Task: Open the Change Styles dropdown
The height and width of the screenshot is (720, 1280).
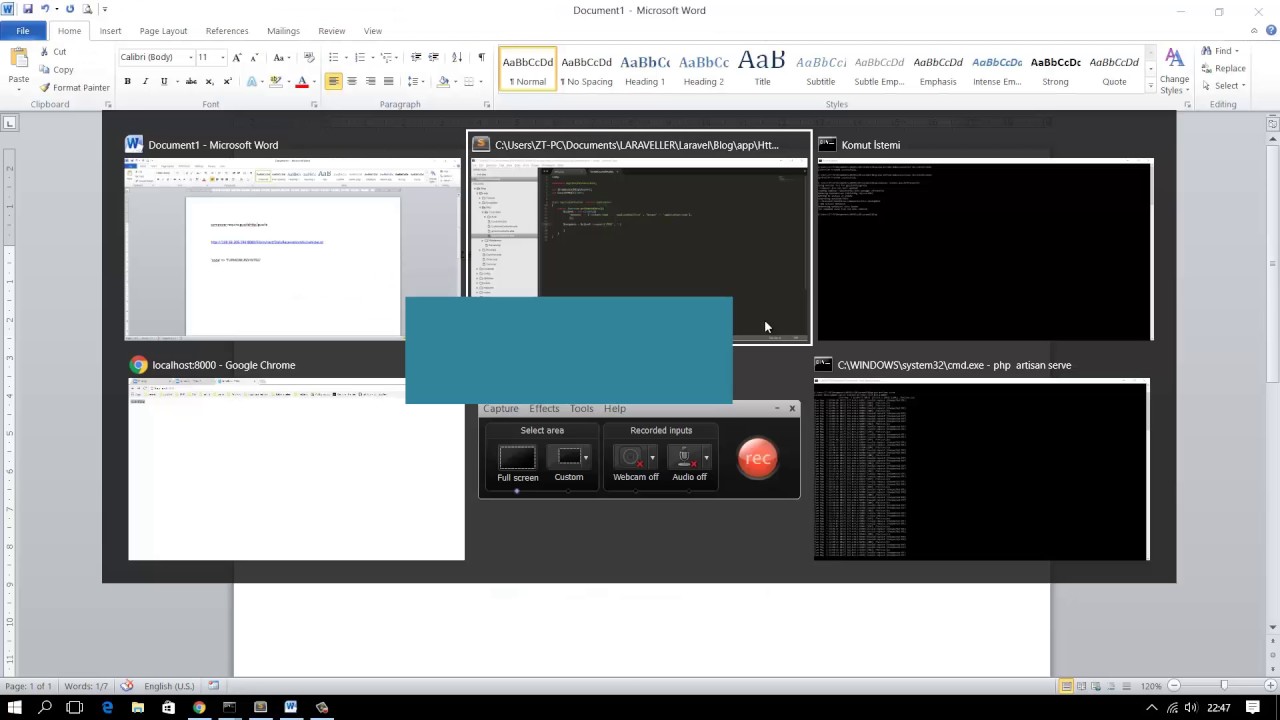Action: 1175,71
